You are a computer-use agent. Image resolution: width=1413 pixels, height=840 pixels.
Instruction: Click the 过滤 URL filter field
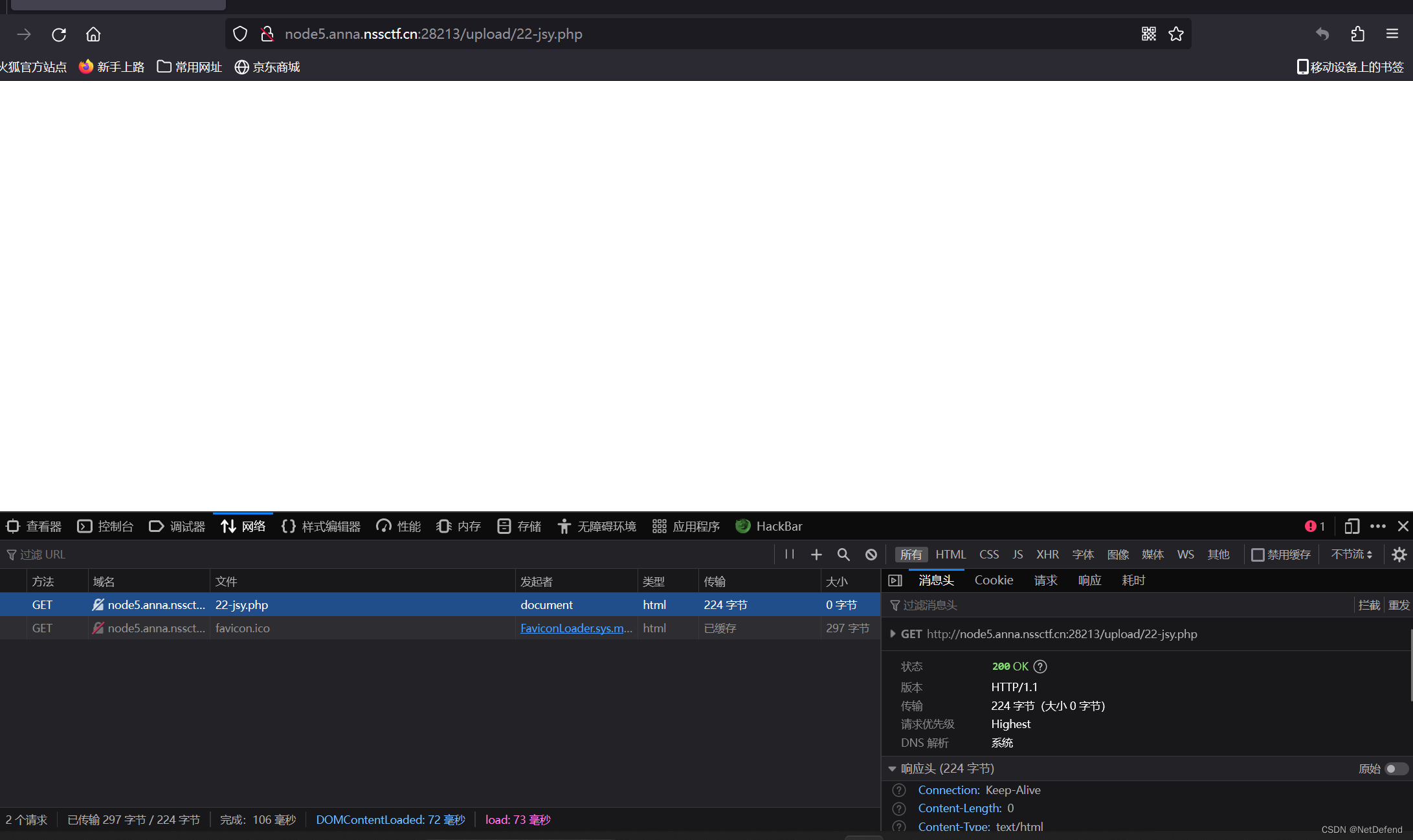(388, 555)
